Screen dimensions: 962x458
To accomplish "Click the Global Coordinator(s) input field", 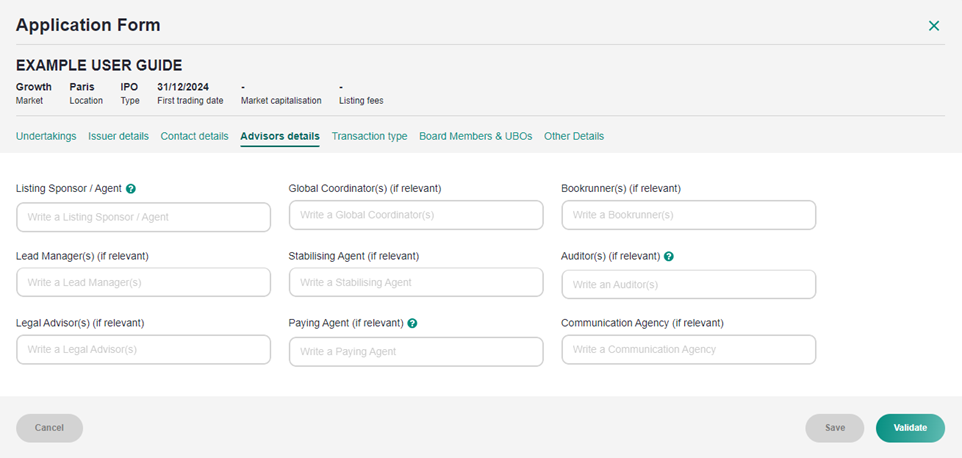I will tap(416, 215).
